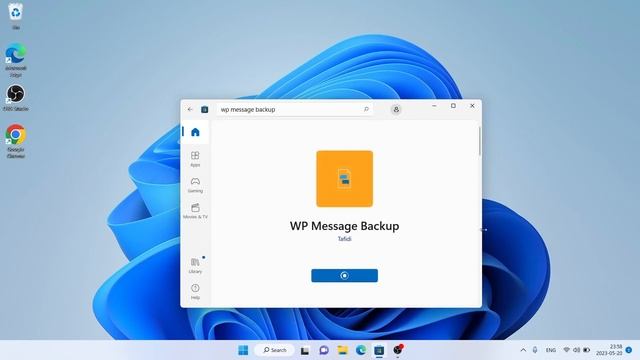Minimize the Microsoft Store window

click(434, 106)
